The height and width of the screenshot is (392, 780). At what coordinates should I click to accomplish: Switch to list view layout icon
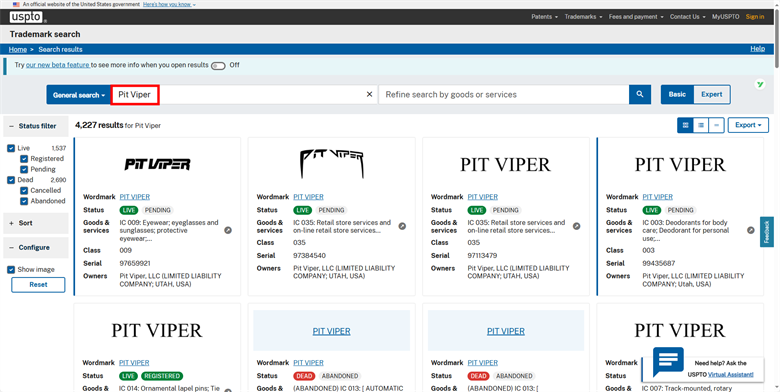[x=701, y=125]
